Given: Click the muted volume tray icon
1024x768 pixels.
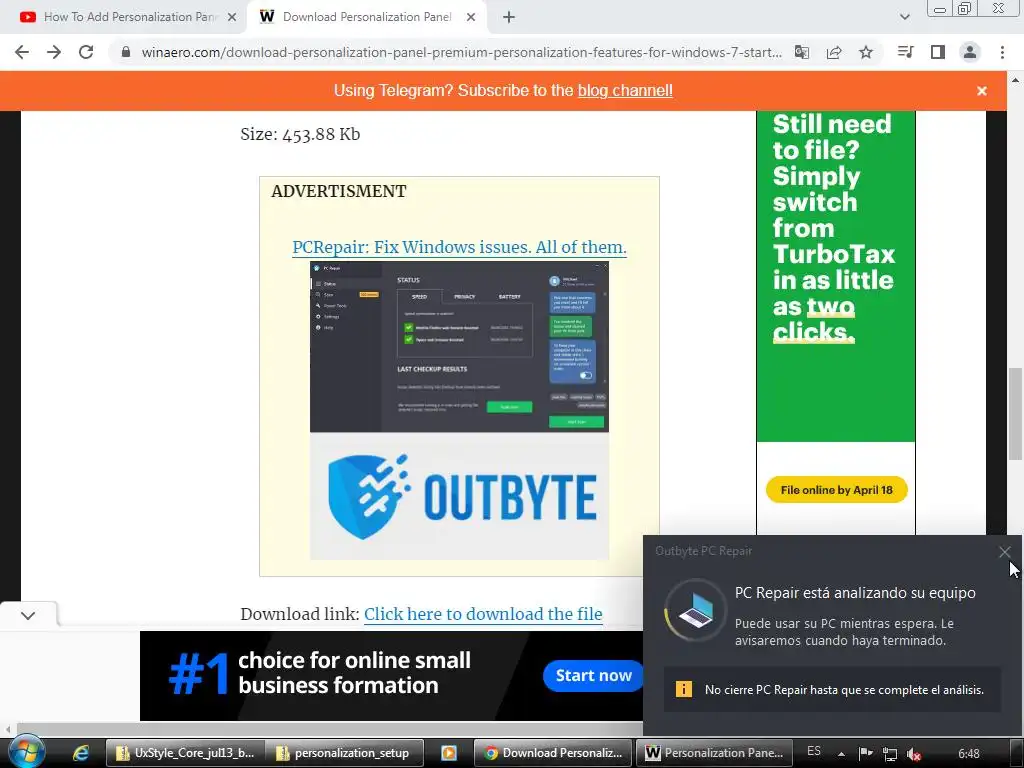Looking at the screenshot, I should [914, 754].
